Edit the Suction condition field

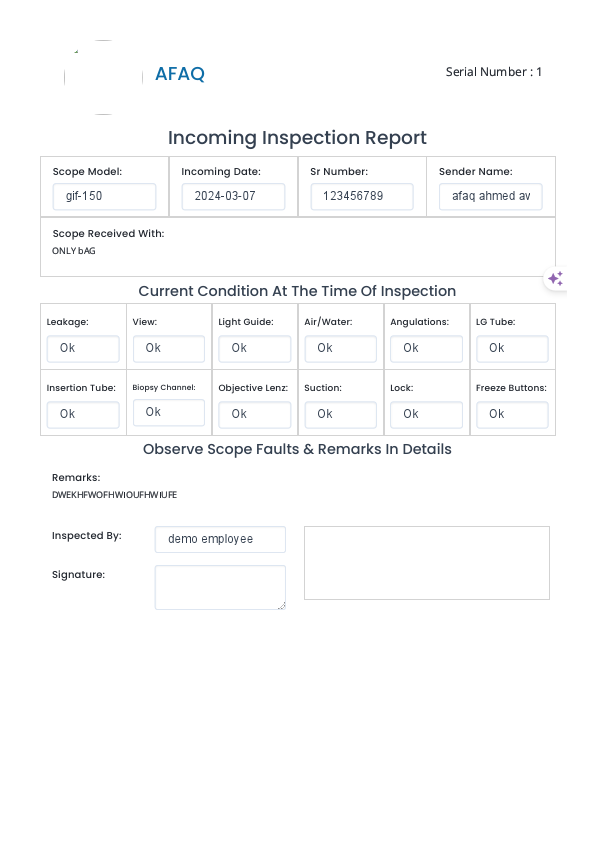(340, 414)
